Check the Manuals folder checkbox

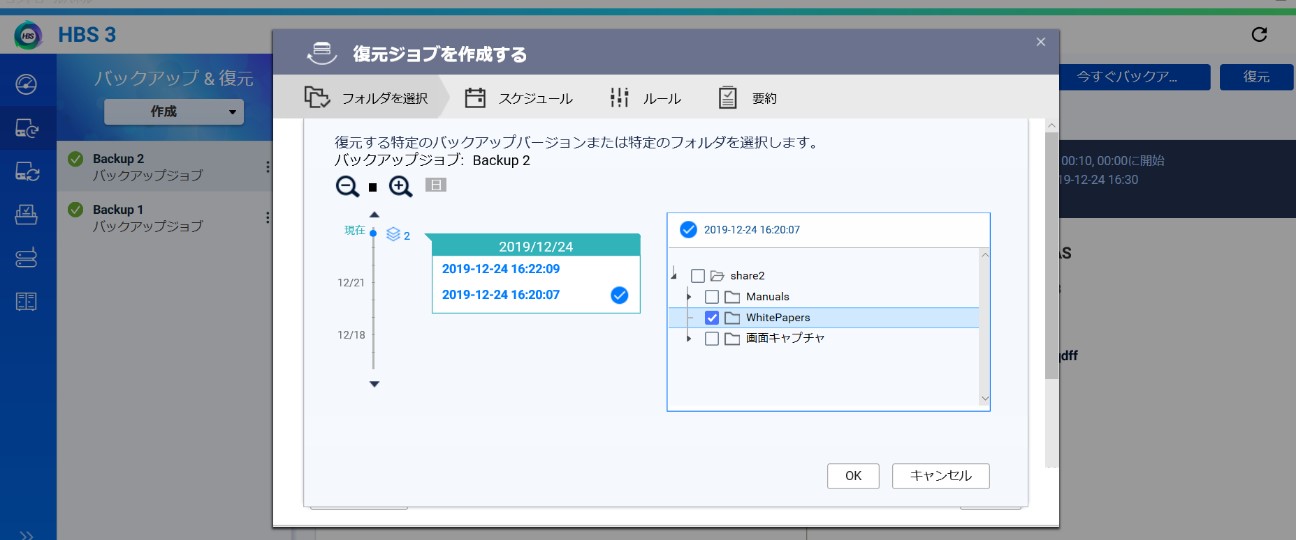(712, 297)
